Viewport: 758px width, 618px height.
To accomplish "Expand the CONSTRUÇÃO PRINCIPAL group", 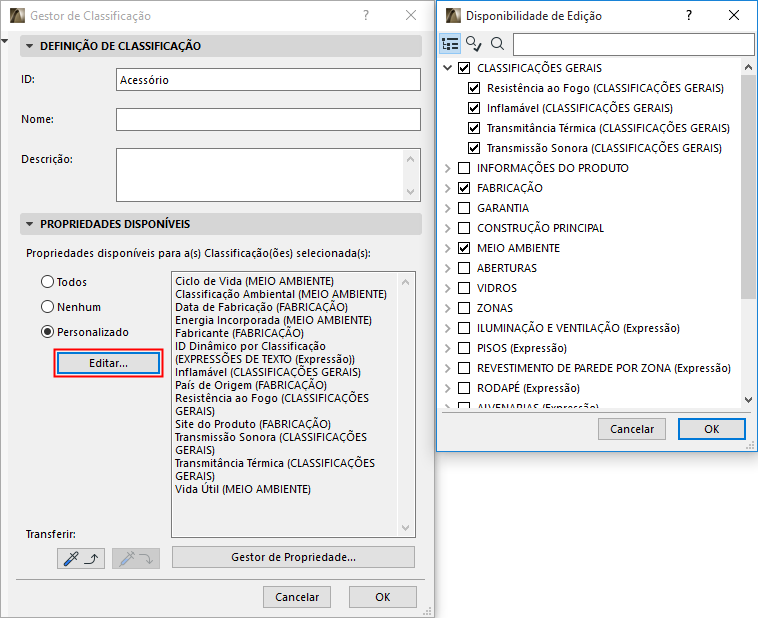I will point(448,228).
